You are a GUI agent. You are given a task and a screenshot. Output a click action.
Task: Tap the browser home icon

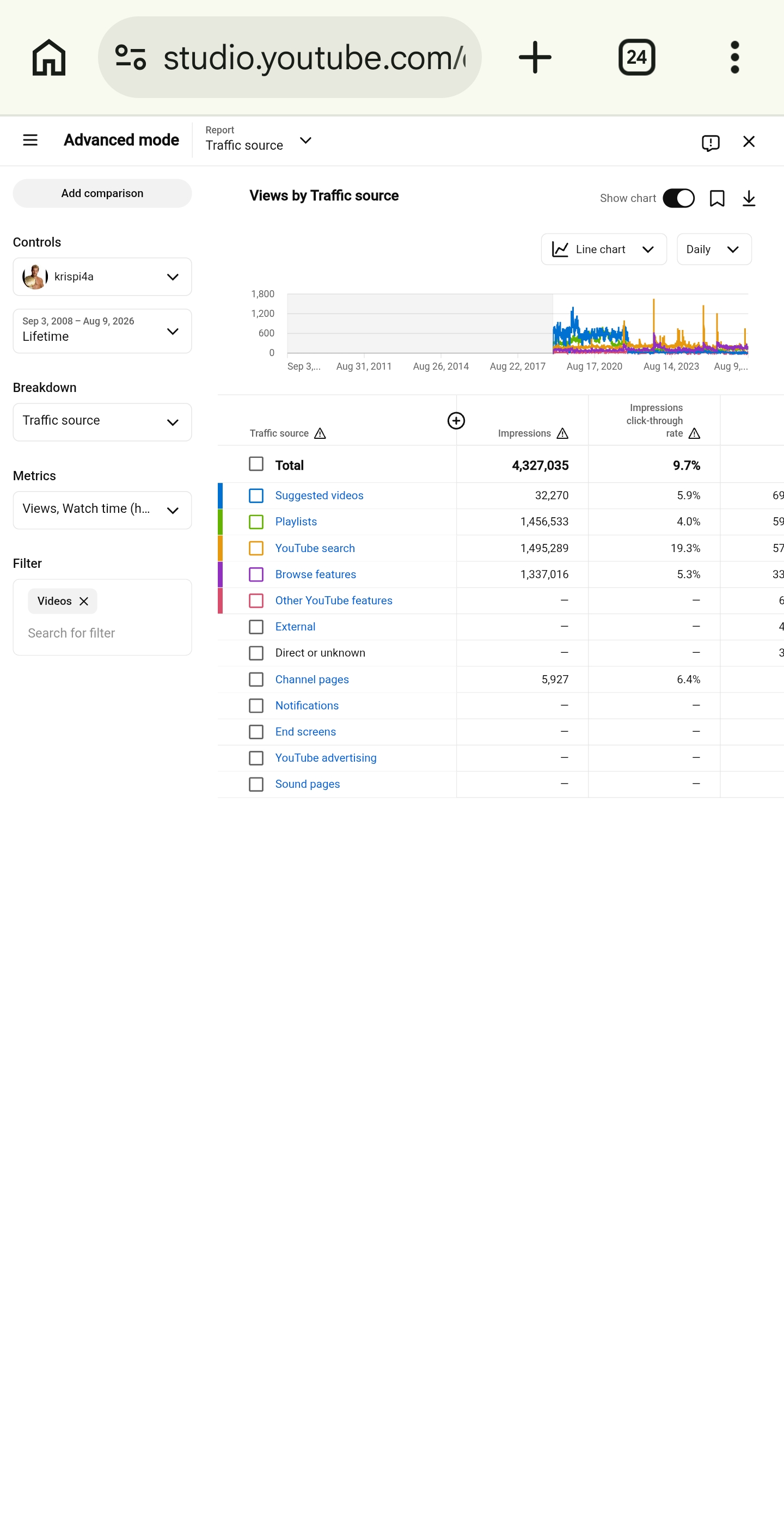coord(49,58)
